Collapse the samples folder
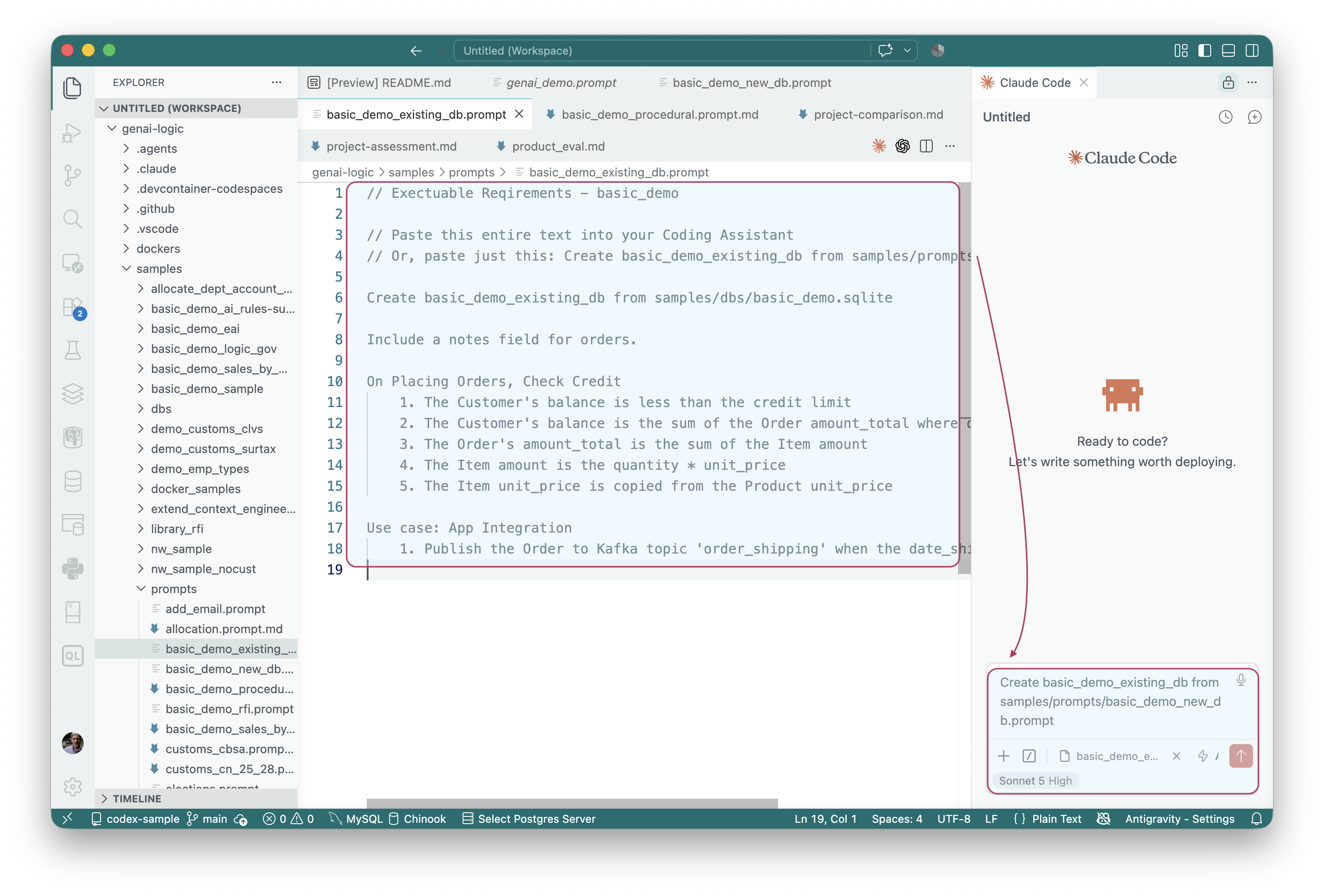Screen dimensions: 1324x896 126,268
